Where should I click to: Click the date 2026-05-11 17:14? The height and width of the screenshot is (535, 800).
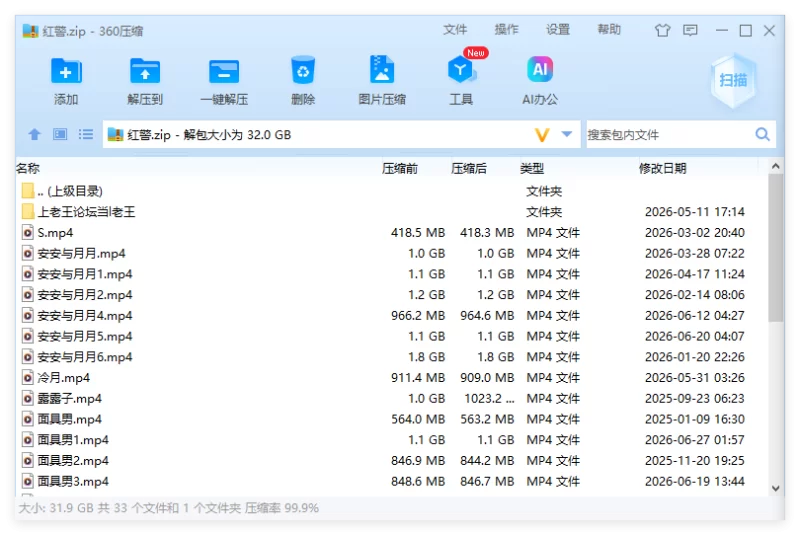pyautogui.click(x=694, y=212)
